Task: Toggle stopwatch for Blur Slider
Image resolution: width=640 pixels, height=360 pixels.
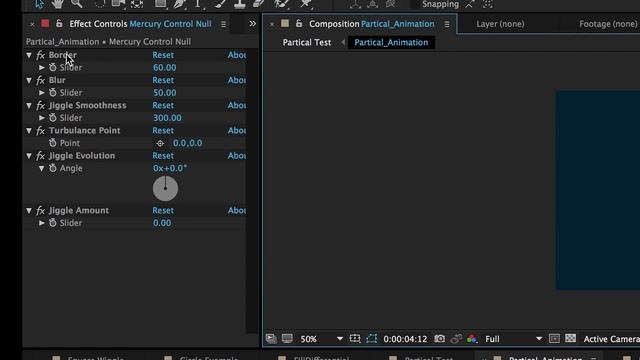Action: 53,93
